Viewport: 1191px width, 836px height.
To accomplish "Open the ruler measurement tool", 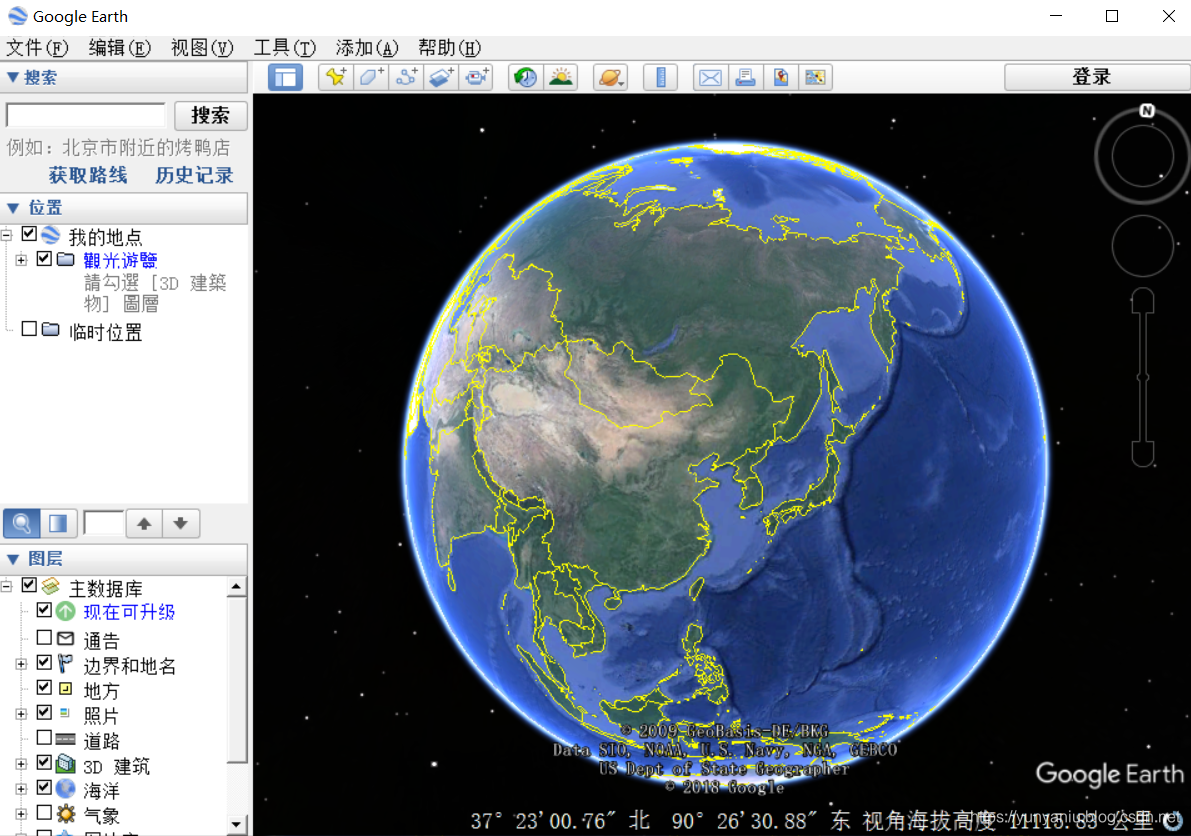I will [661, 77].
